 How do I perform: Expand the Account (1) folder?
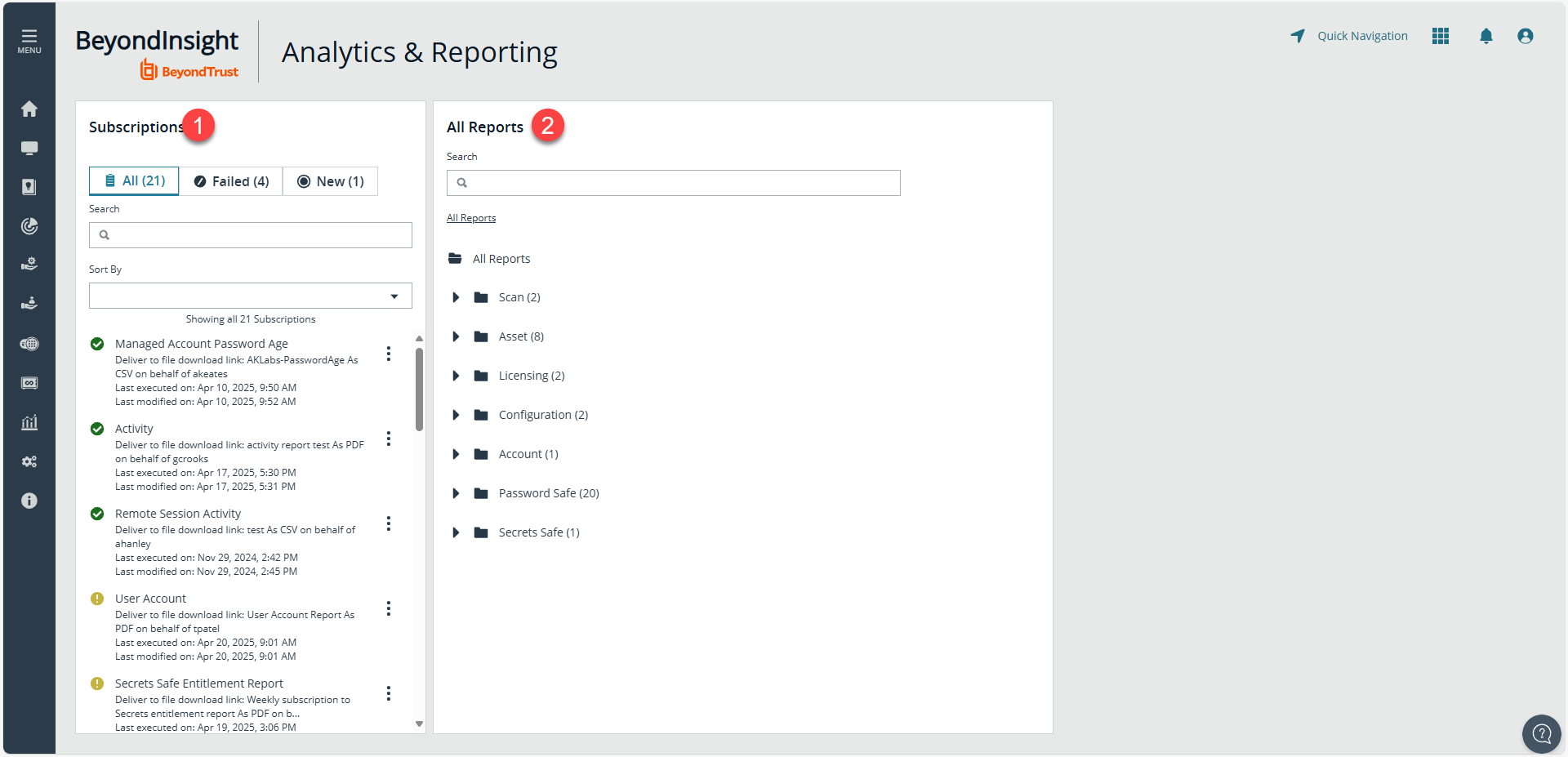click(456, 454)
